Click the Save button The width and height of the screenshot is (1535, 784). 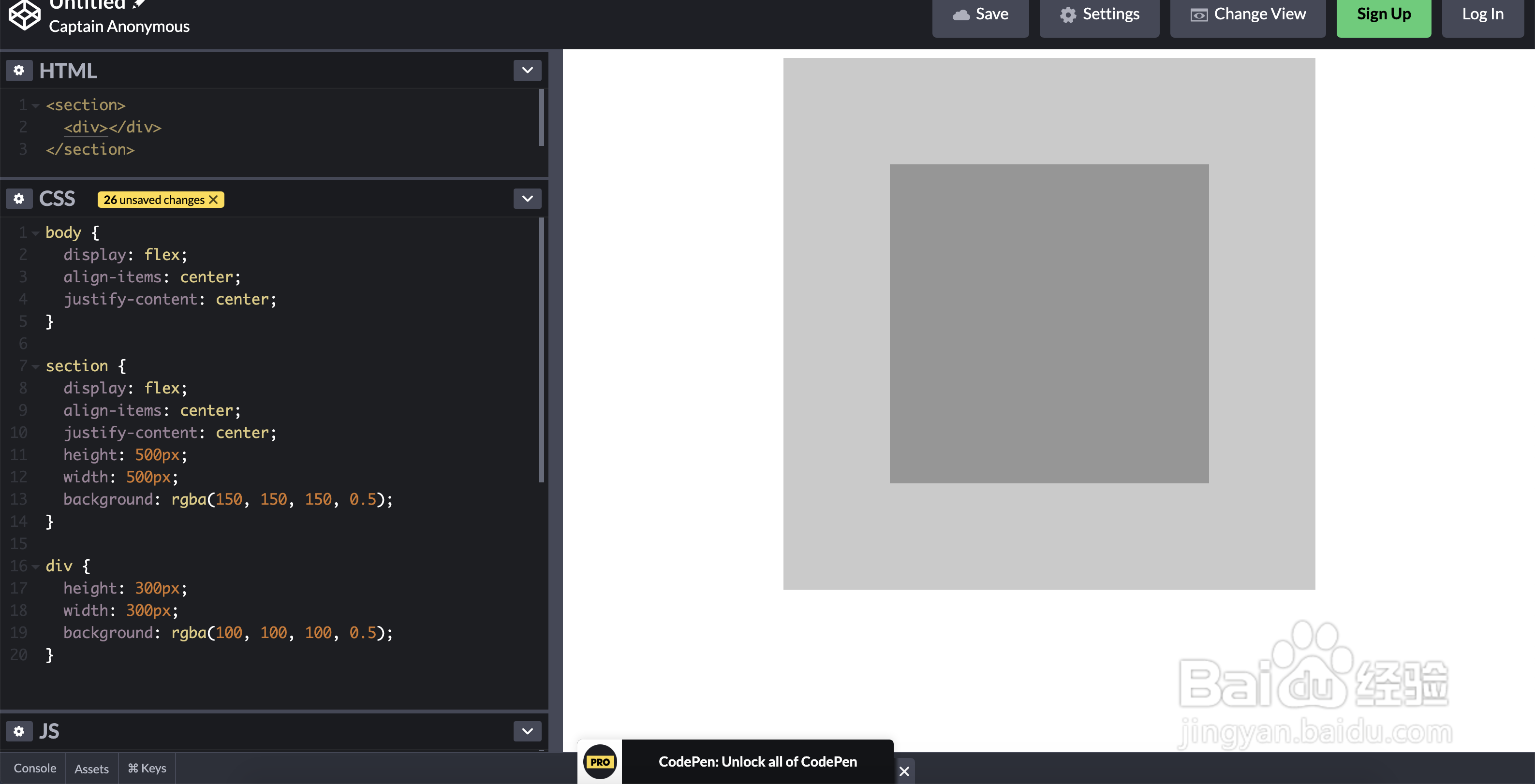980,15
